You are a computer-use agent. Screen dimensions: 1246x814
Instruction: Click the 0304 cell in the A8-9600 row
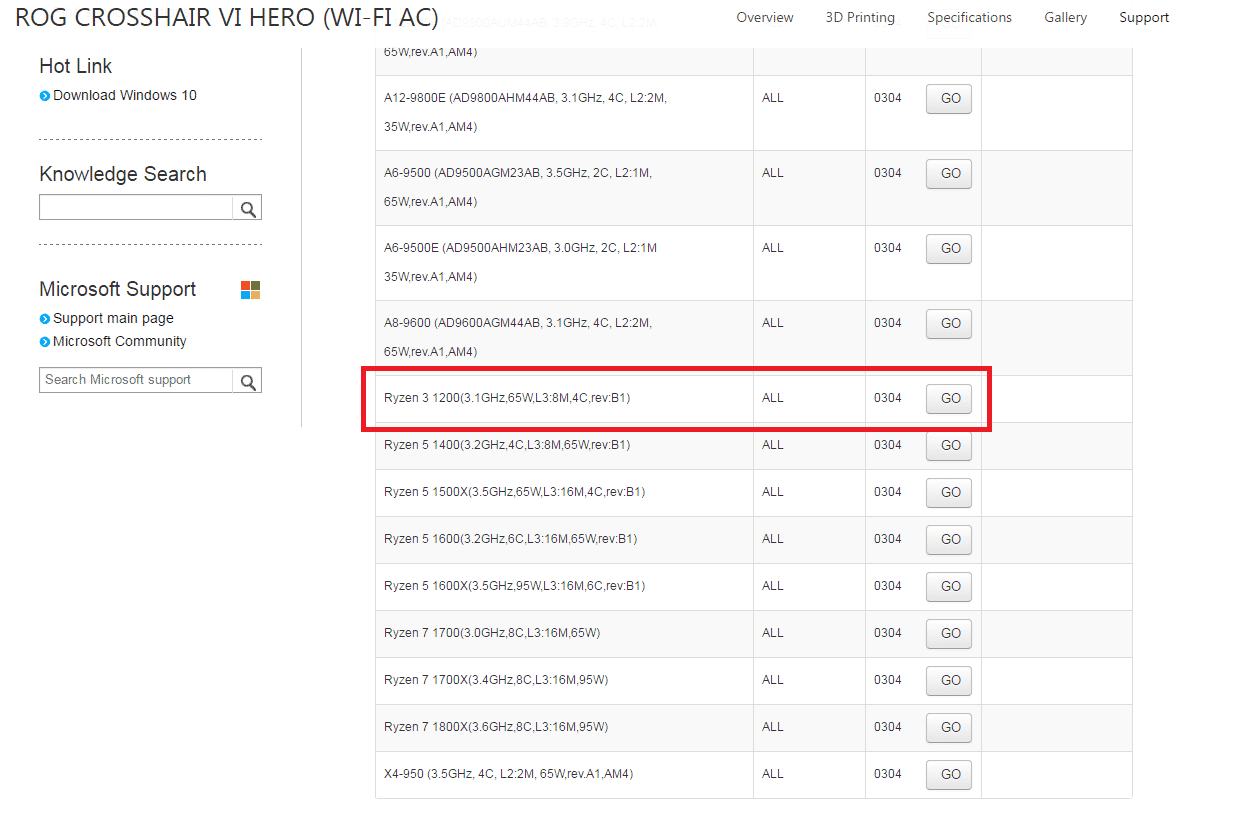tap(887, 323)
